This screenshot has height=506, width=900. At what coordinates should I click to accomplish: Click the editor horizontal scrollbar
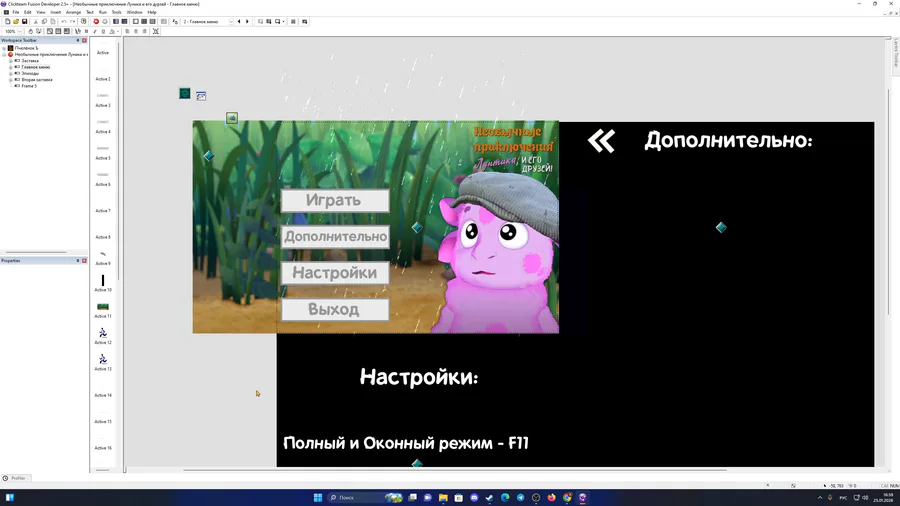click(x=455, y=470)
